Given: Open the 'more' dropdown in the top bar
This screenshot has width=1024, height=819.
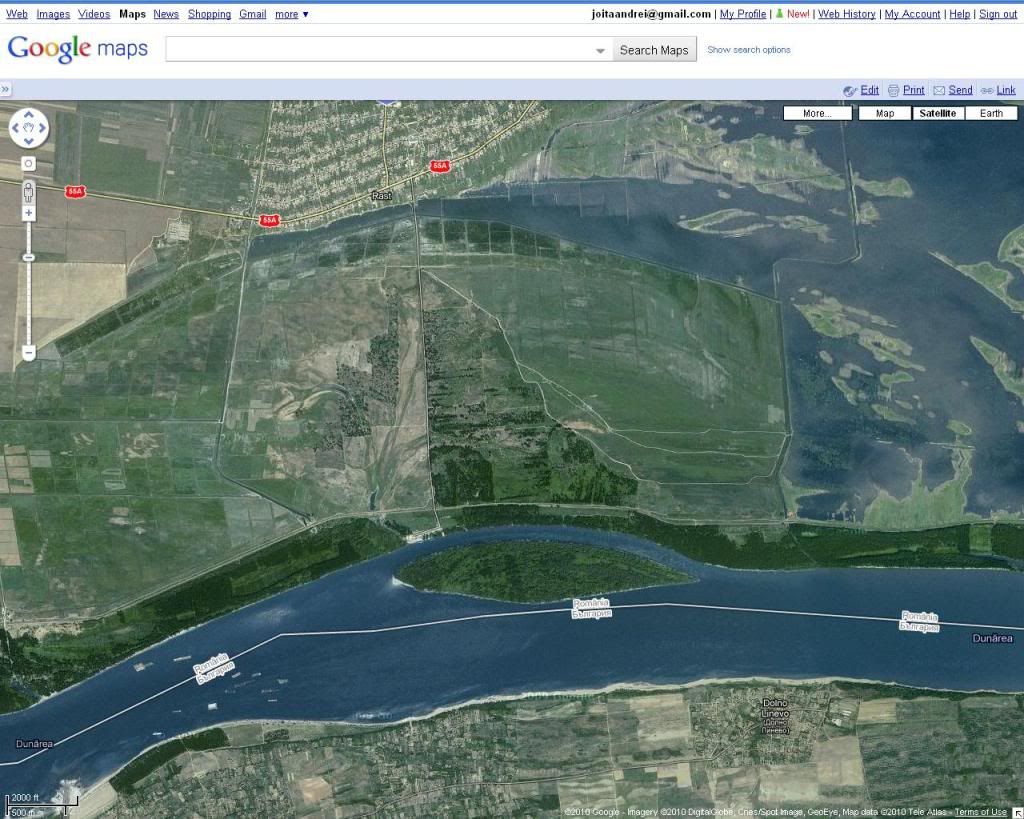Looking at the screenshot, I should click(291, 14).
